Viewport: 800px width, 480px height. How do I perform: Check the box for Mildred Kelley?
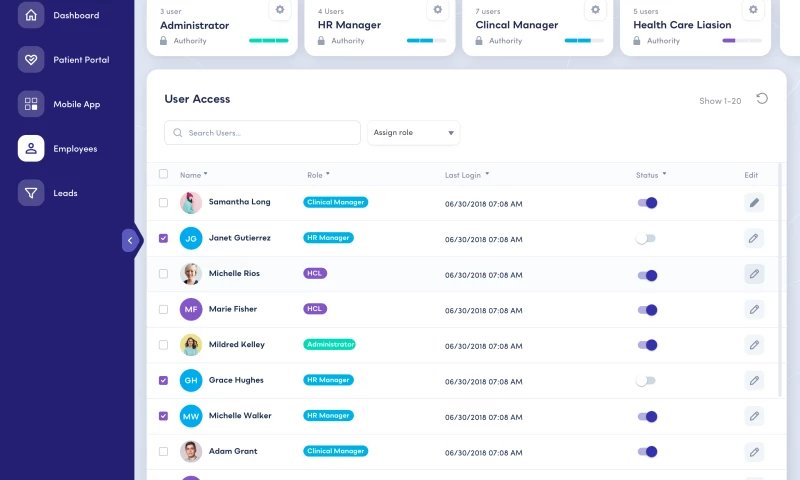[x=163, y=345]
